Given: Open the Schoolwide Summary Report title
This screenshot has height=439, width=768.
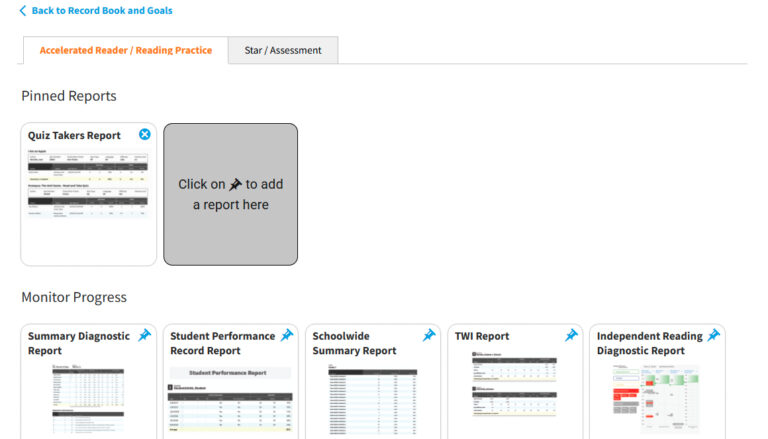Looking at the screenshot, I should [x=354, y=343].
